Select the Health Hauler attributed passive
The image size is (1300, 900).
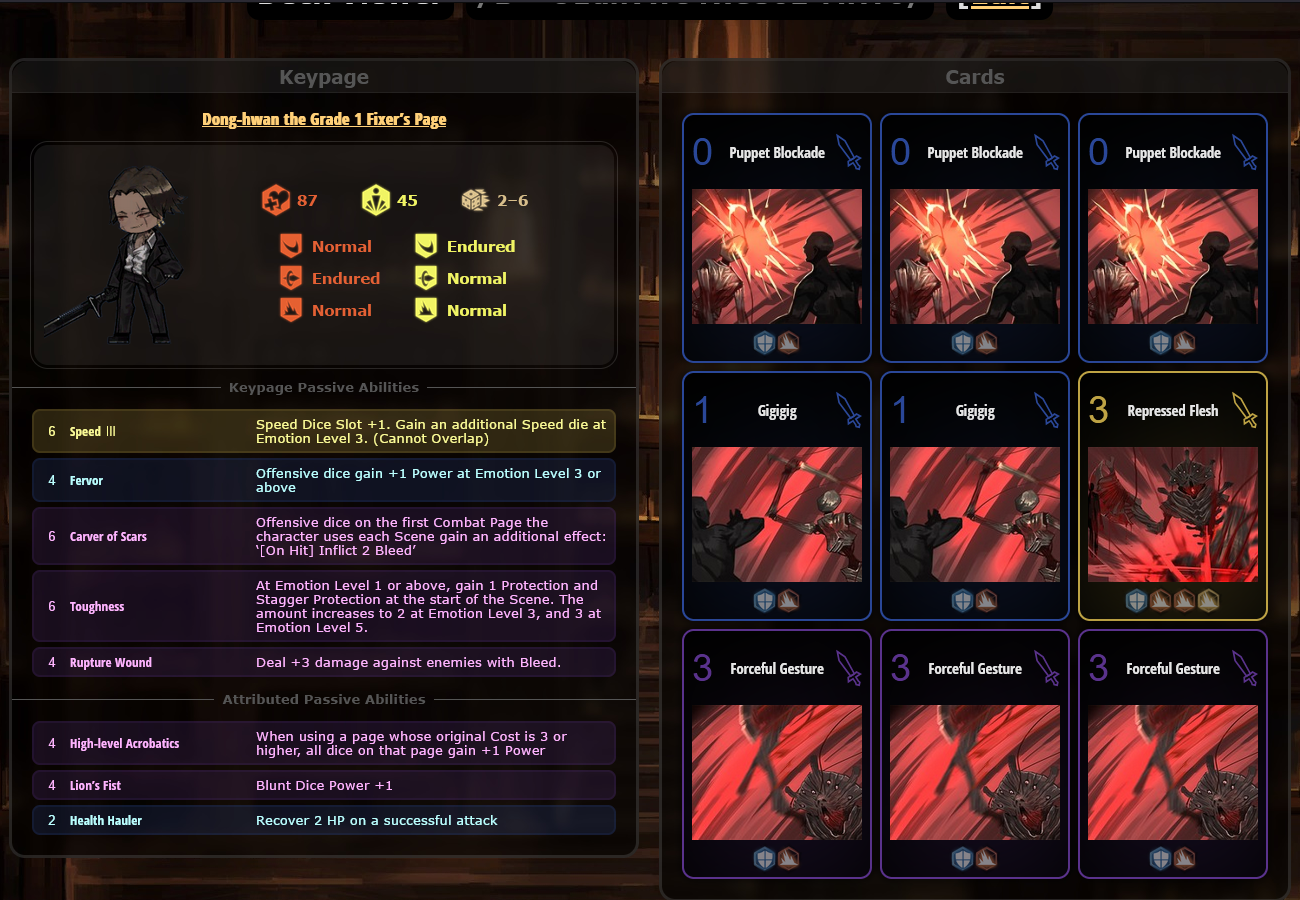click(x=324, y=820)
